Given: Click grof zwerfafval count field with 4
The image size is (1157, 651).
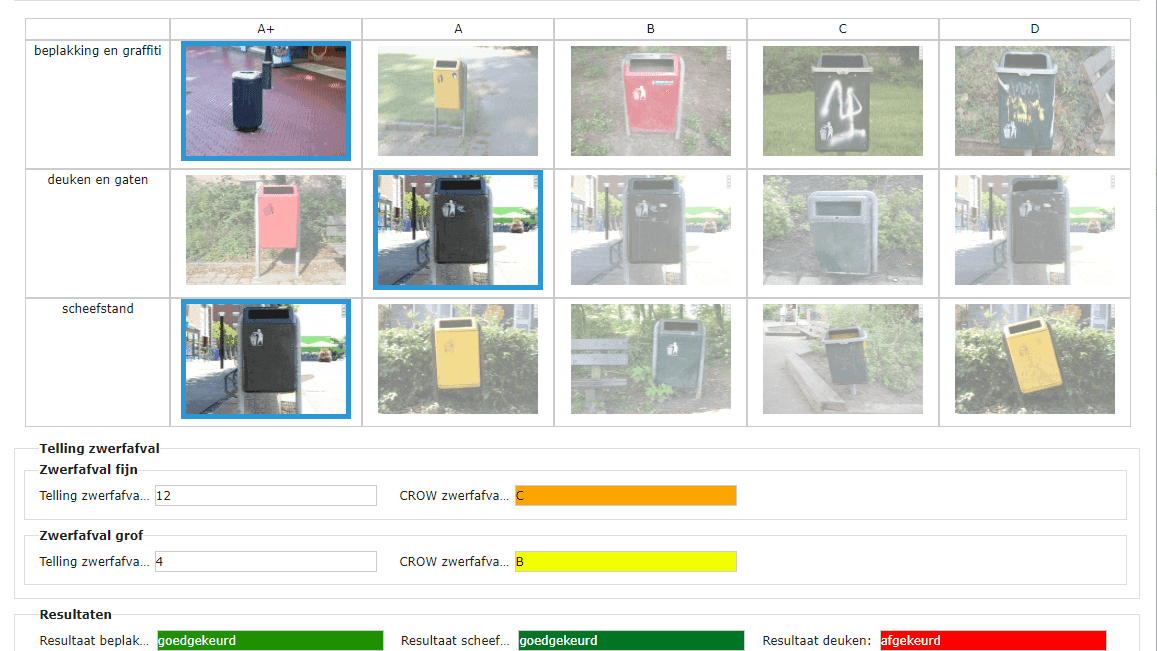Looking at the screenshot, I should (x=266, y=562).
